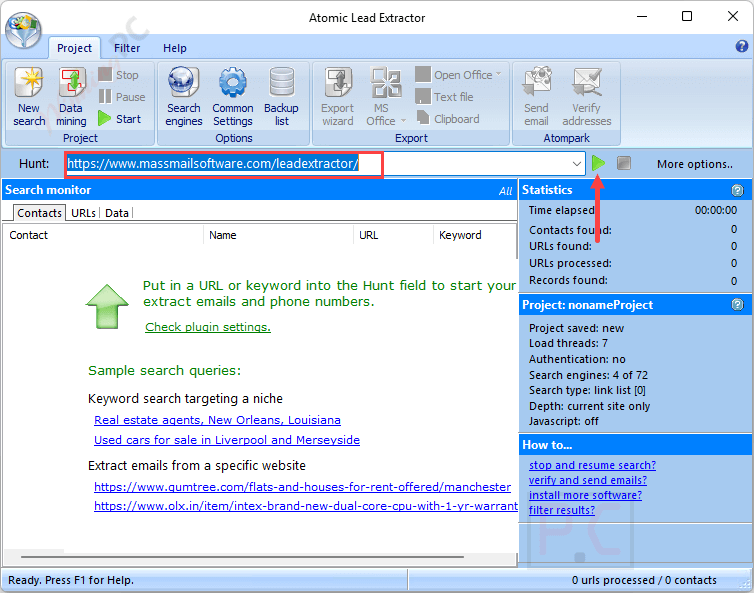Click the All filter in Search monitor header
Screen dimensions: 754x593
(x=505, y=191)
